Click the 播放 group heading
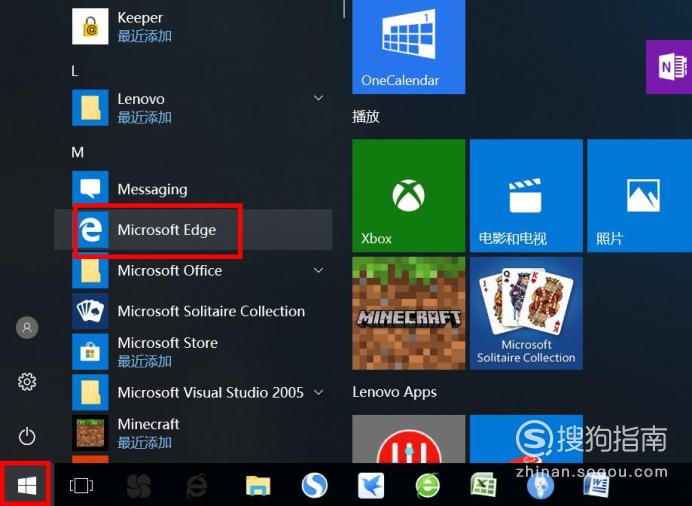Image resolution: width=692 pixels, height=506 pixels. (365, 116)
